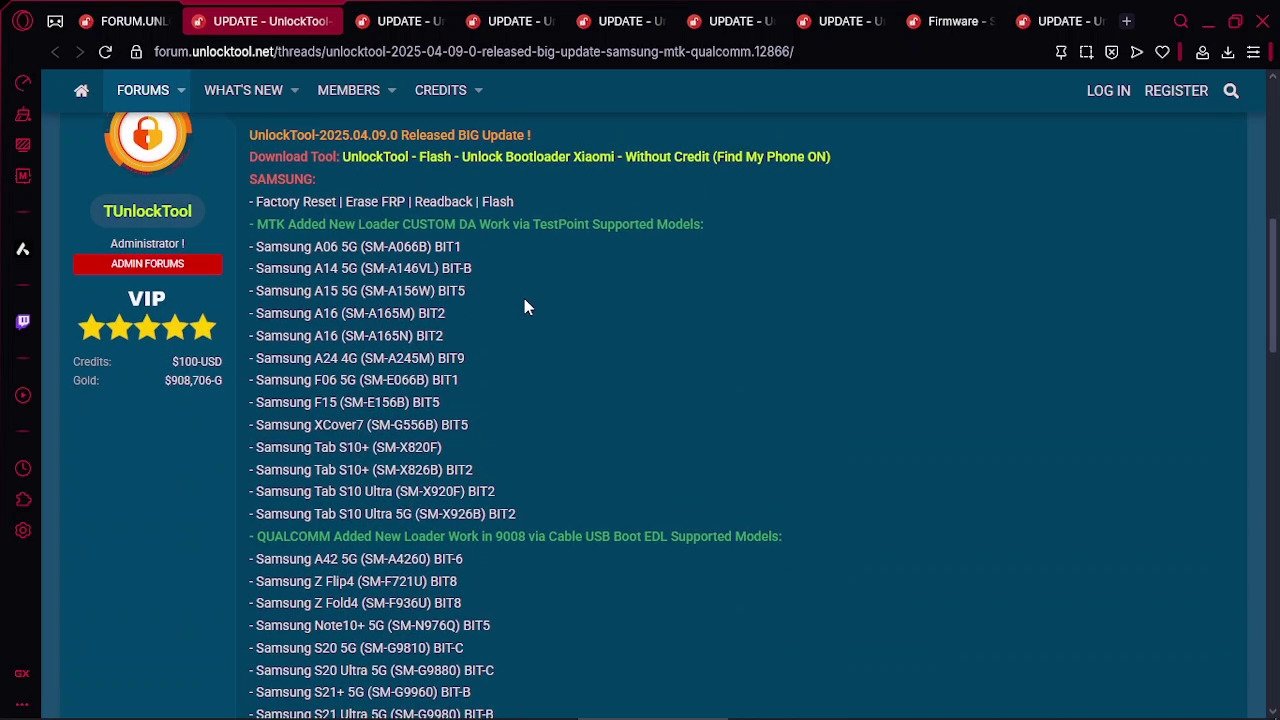
Task: Select 'Samsung A15 5G (SM-A156W) BIT5' line
Action: (357, 291)
